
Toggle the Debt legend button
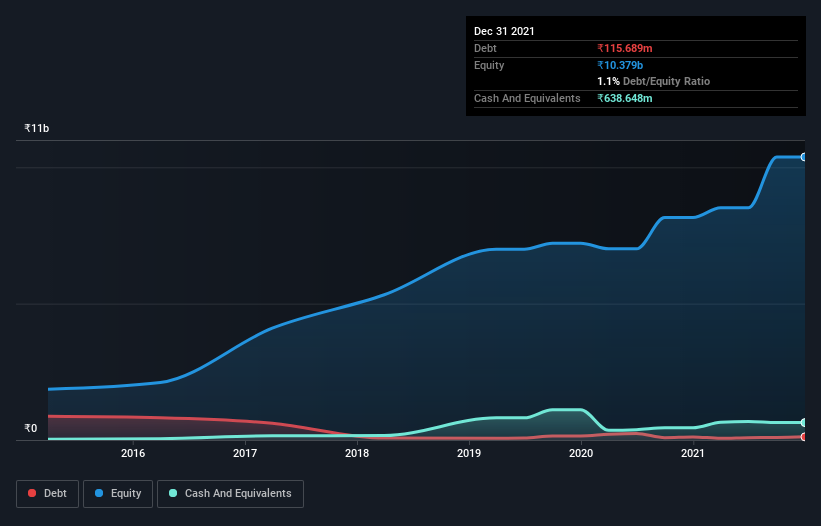(x=48, y=494)
